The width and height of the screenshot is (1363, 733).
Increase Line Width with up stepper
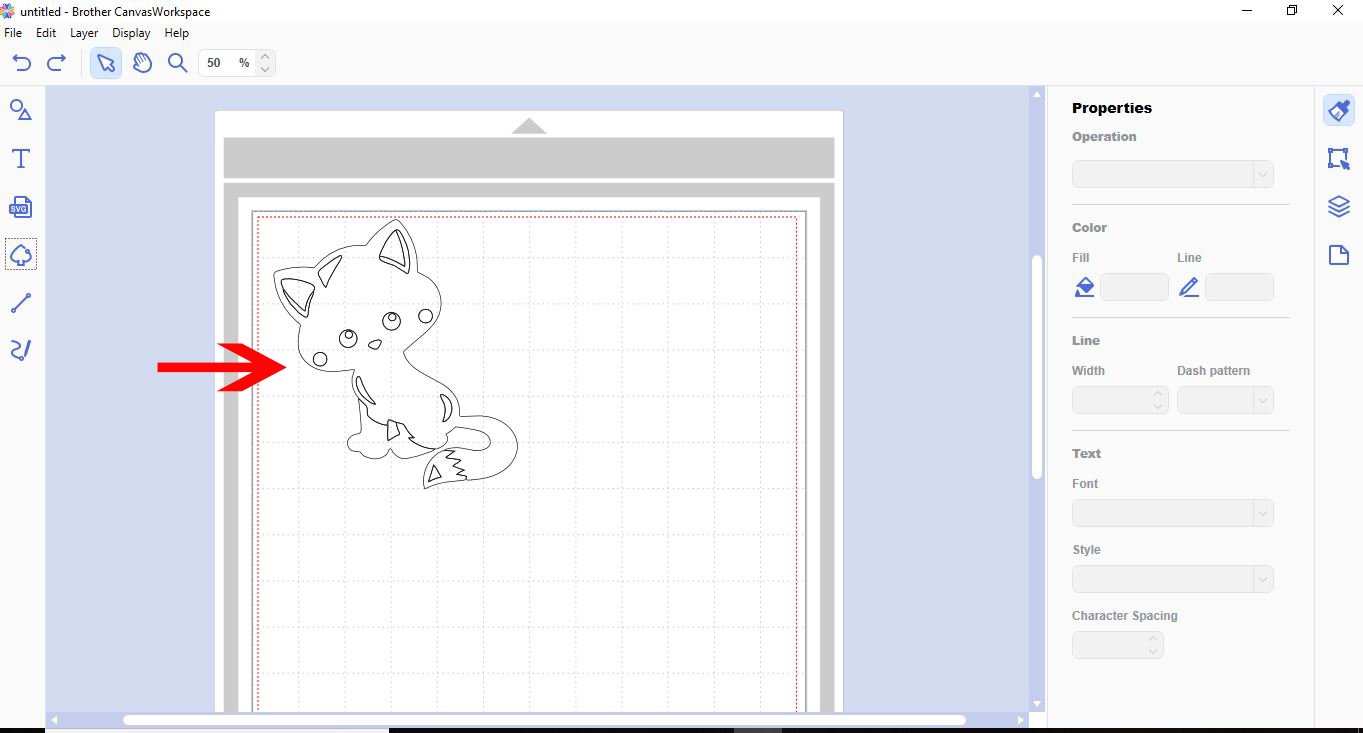(x=1158, y=394)
